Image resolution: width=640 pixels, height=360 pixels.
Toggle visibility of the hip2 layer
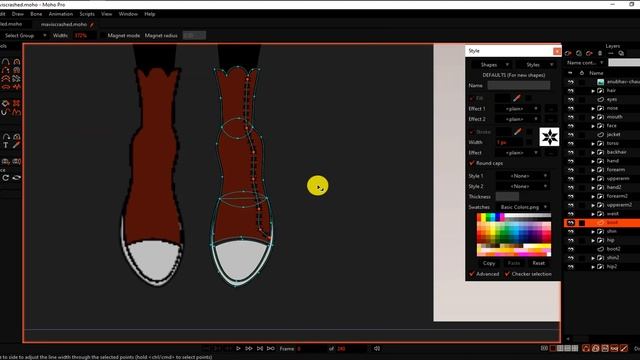[x=571, y=267]
